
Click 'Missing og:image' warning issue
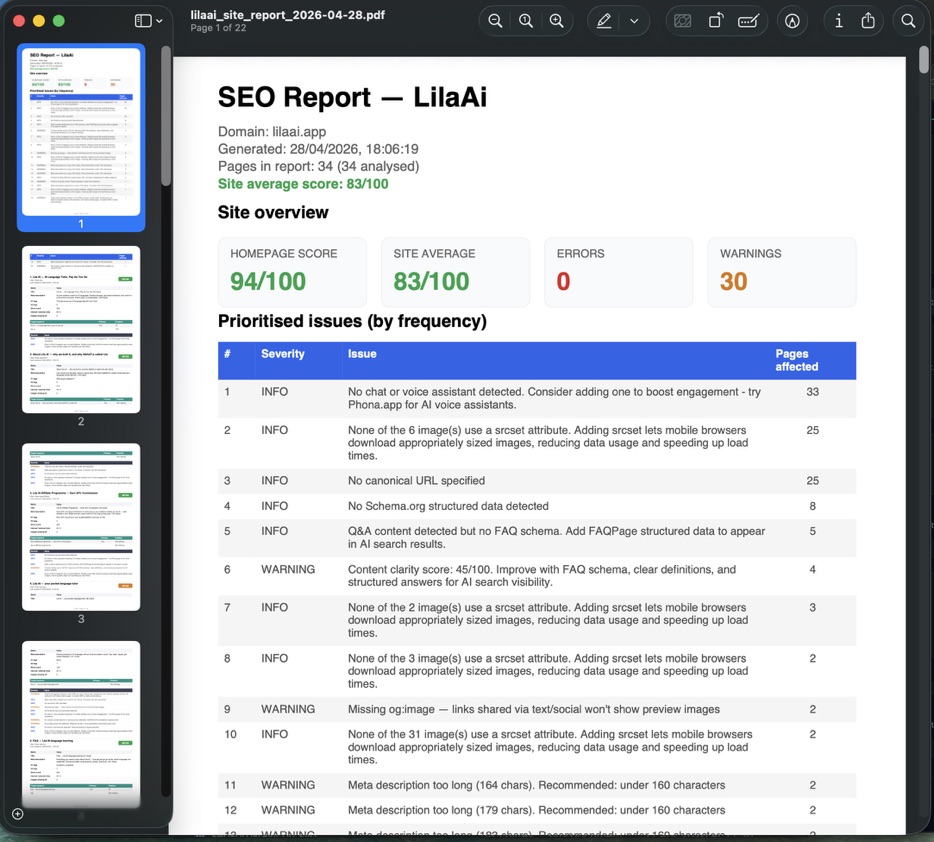[x=534, y=709]
